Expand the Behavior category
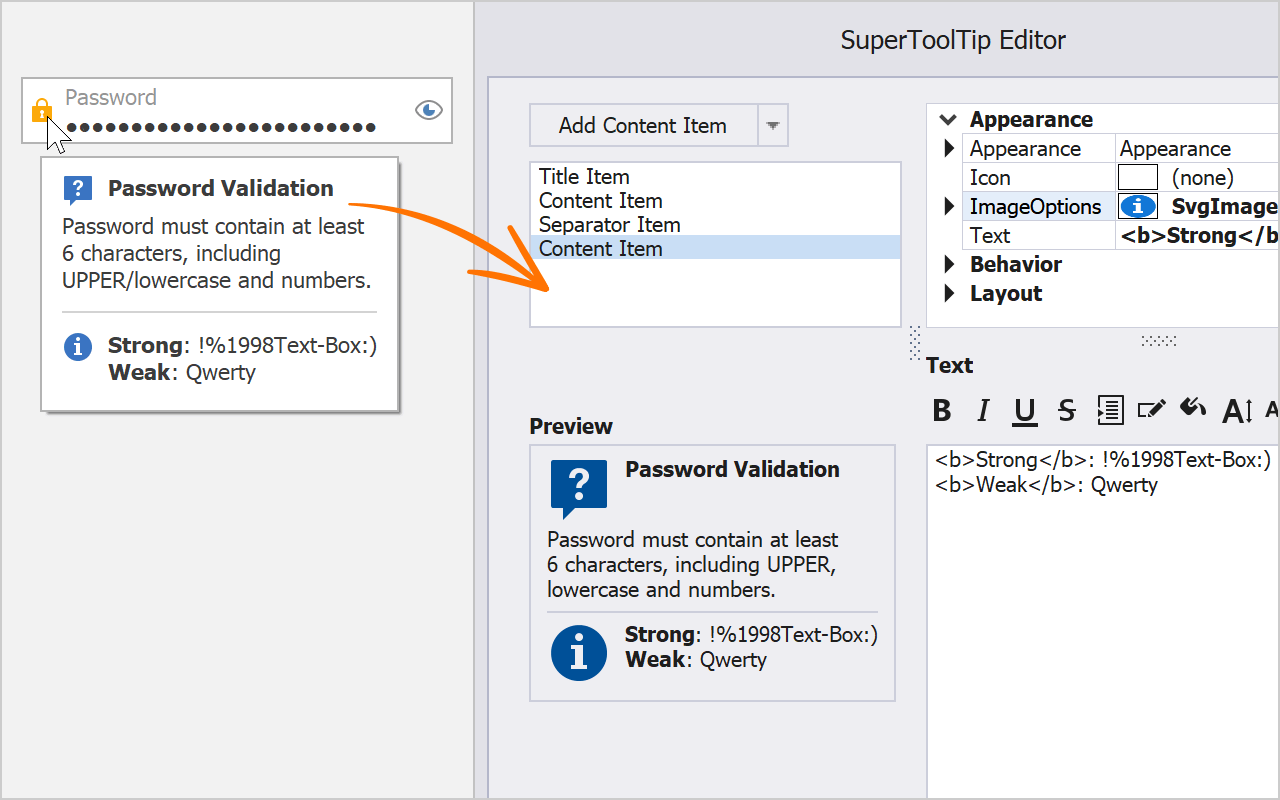 pos(949,265)
